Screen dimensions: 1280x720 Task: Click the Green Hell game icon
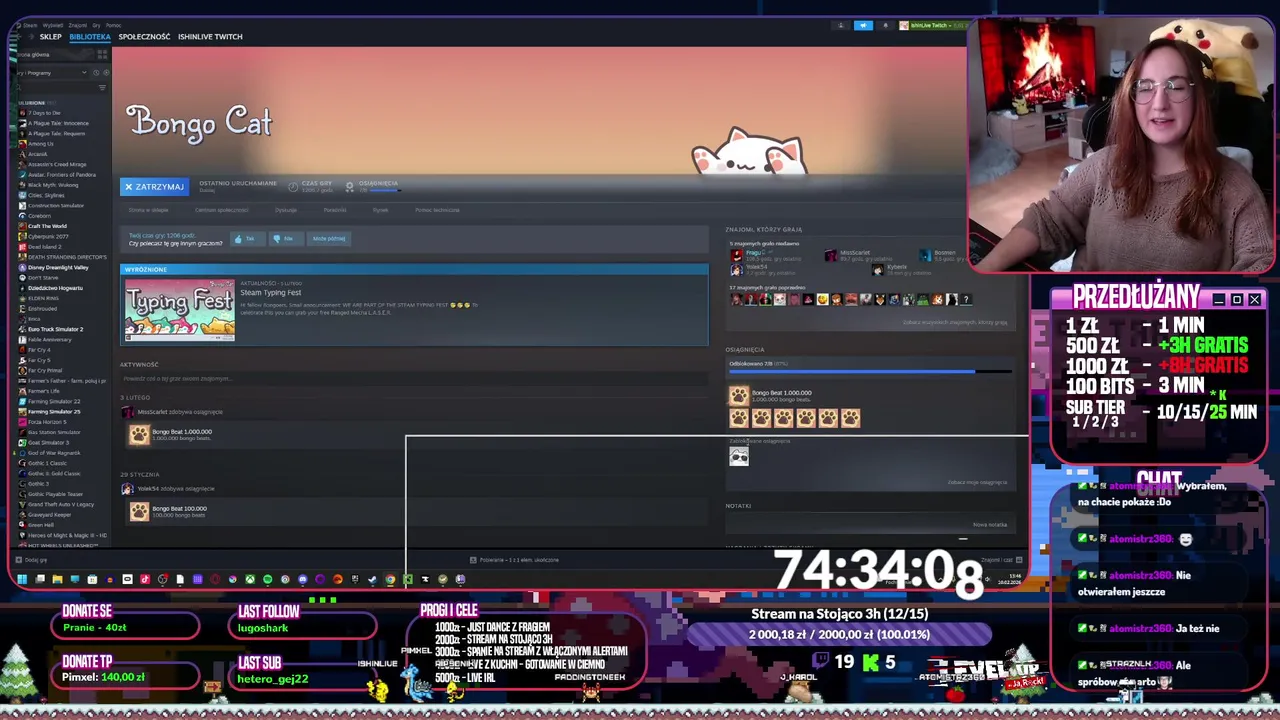(x=22, y=525)
